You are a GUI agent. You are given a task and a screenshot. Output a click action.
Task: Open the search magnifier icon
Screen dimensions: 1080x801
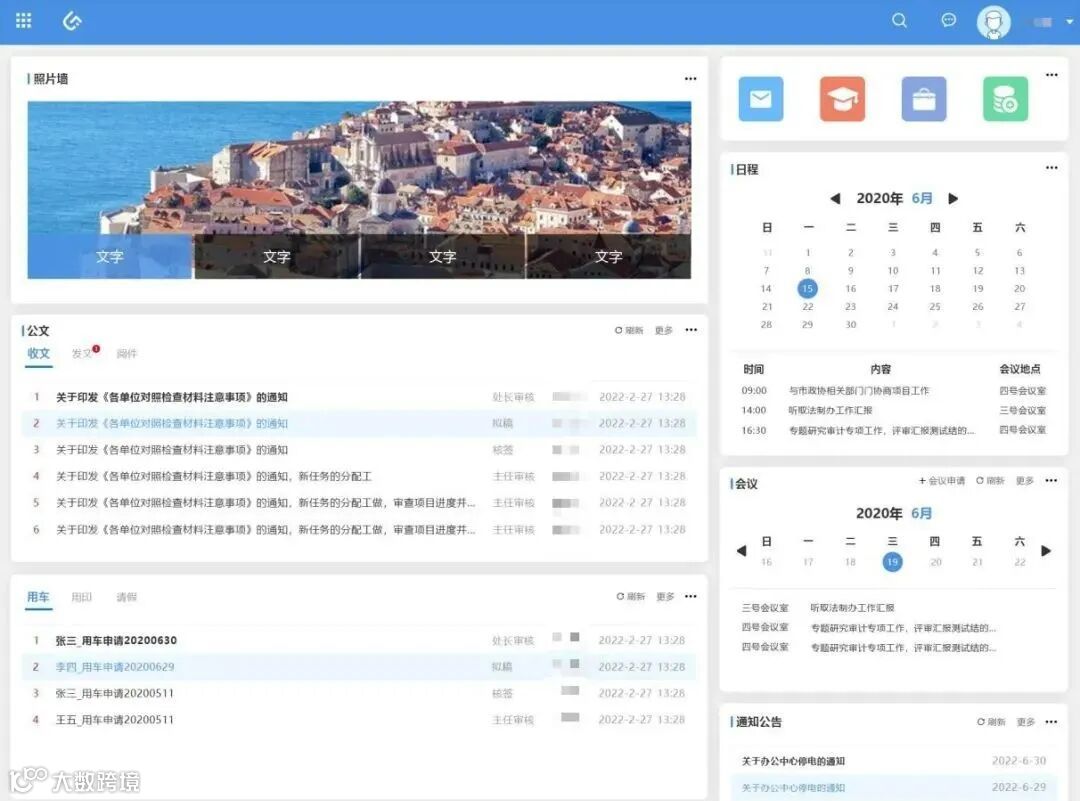(900, 20)
